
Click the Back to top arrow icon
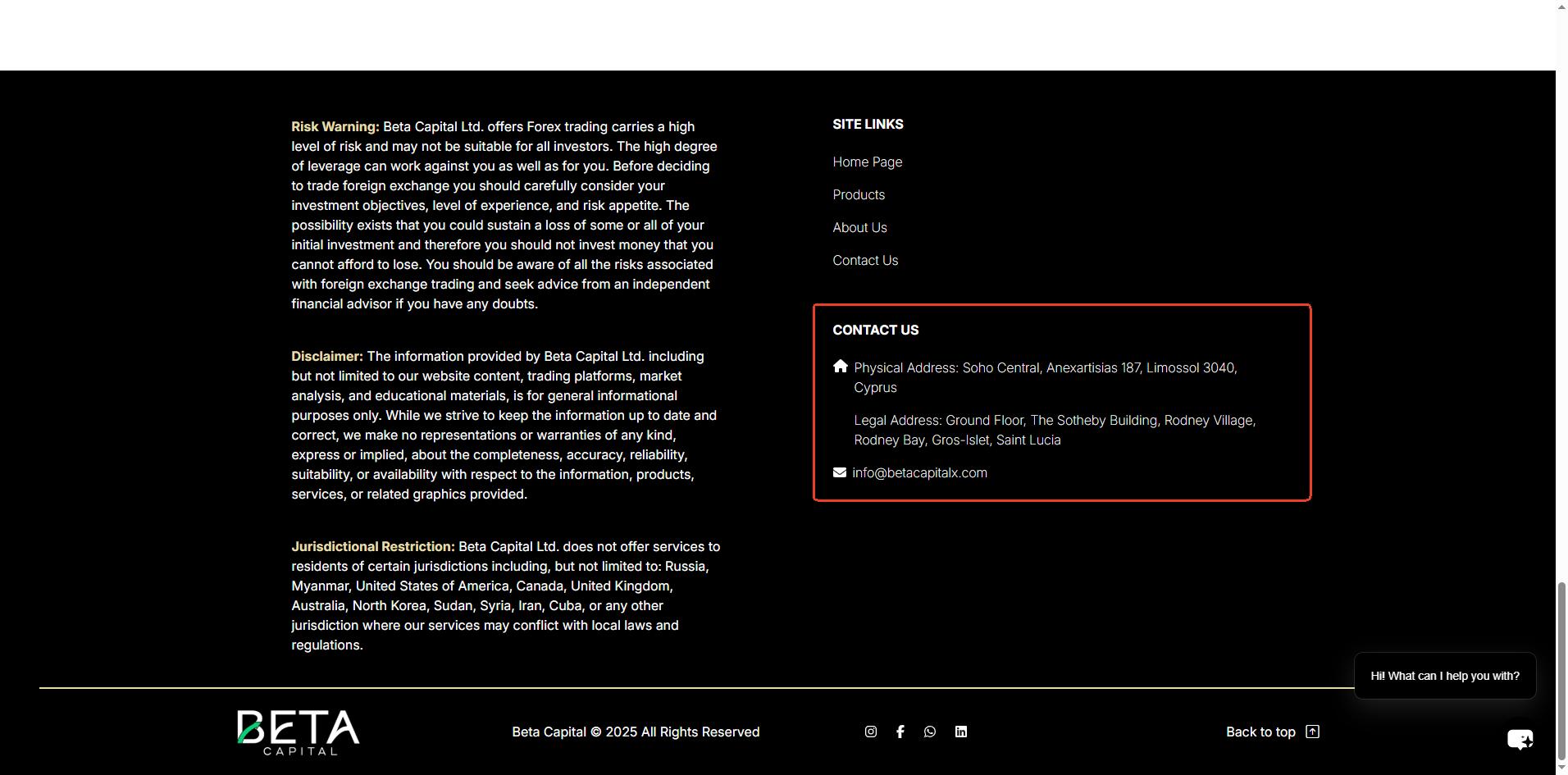[1313, 732]
